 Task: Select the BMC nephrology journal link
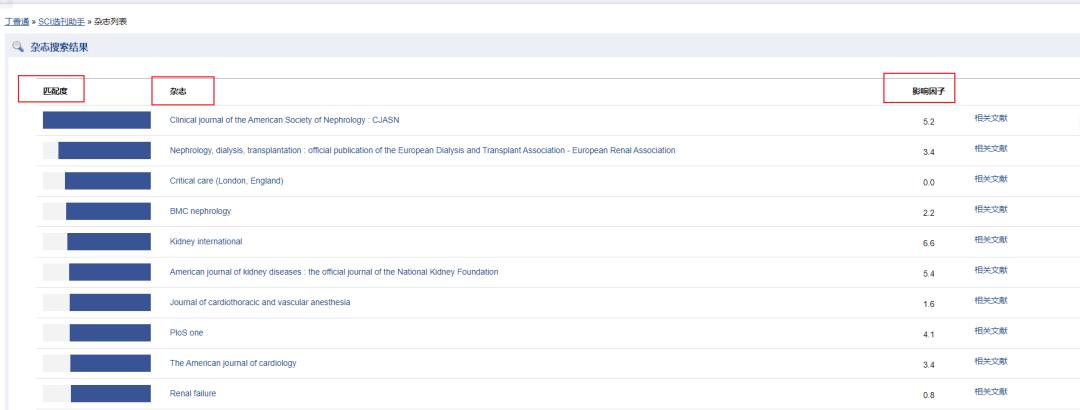[200, 211]
